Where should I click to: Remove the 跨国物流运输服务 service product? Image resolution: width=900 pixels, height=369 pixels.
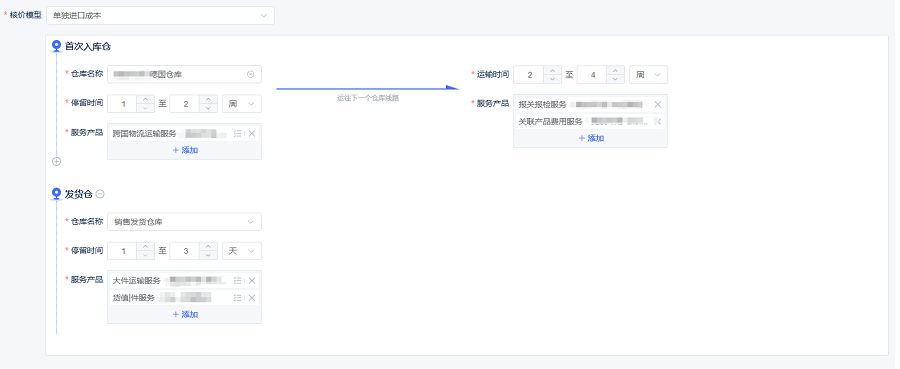tap(251, 134)
